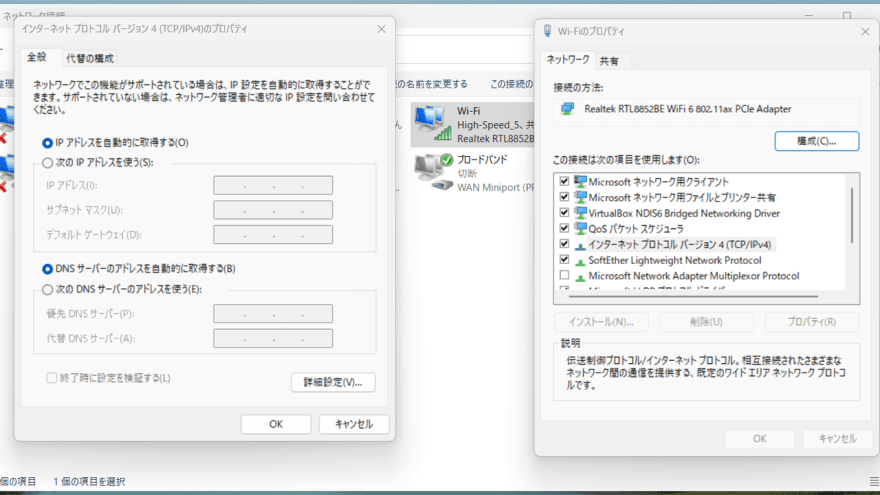Click the alternate DNS server field
The image size is (880, 495).
273,338
